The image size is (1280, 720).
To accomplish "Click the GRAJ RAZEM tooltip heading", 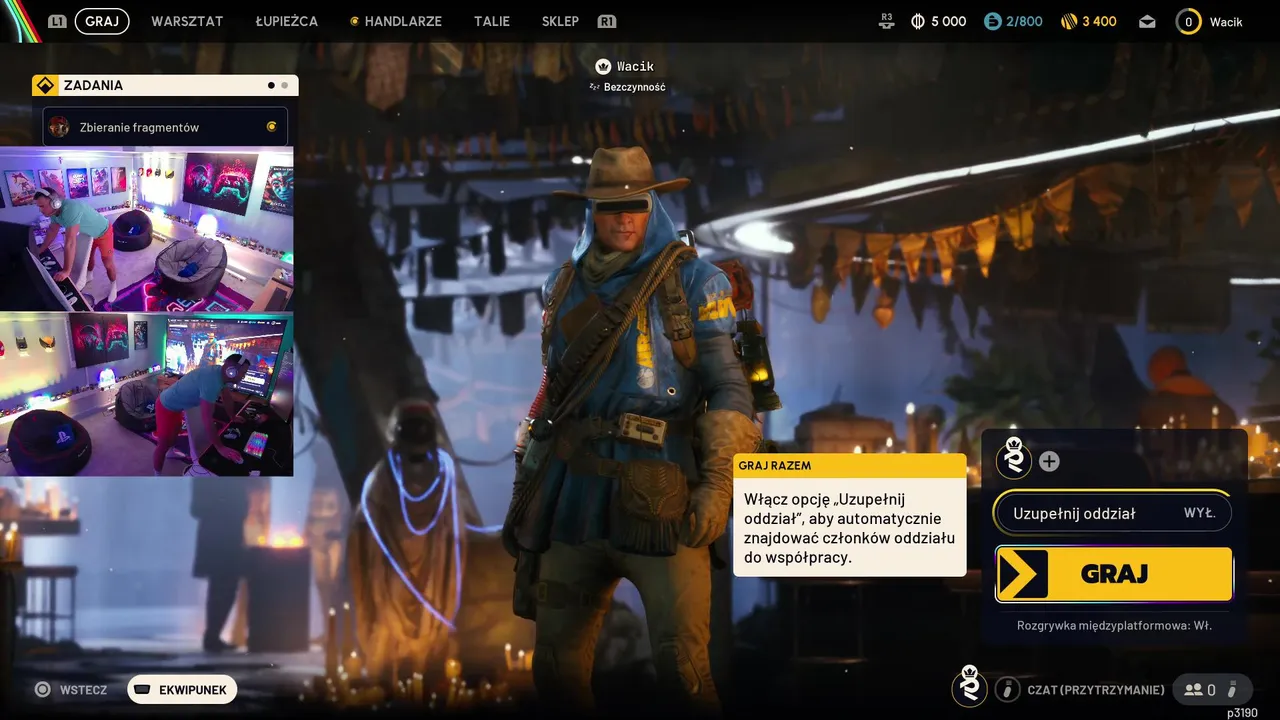I will [775, 466].
